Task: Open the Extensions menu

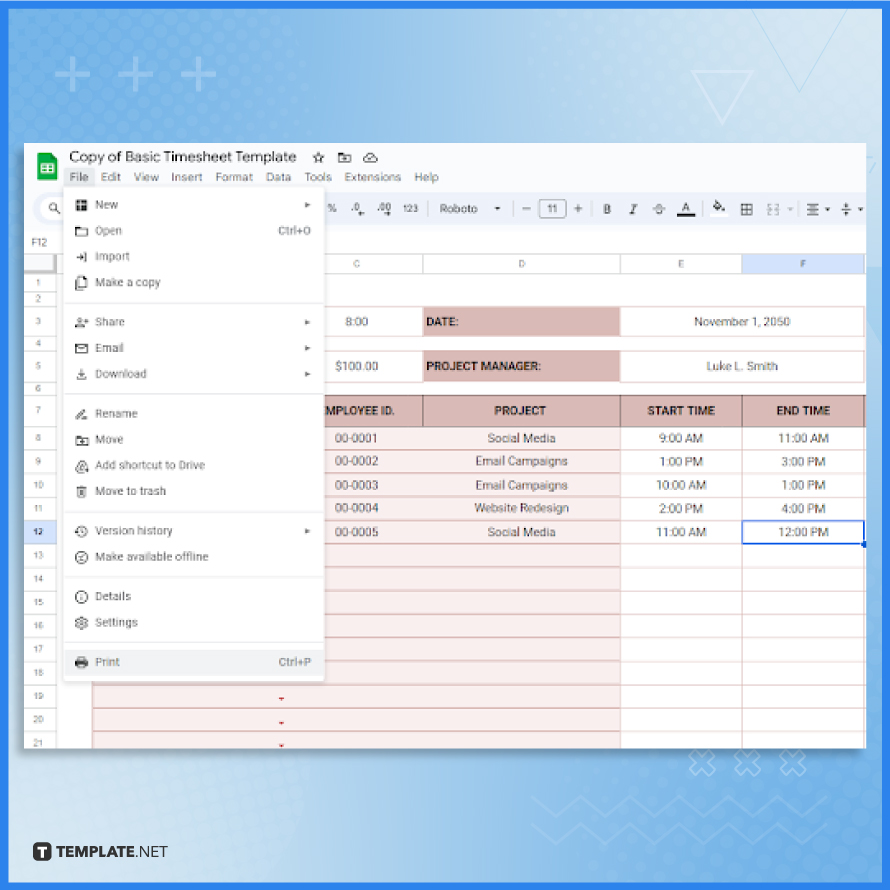Action: pos(372,177)
